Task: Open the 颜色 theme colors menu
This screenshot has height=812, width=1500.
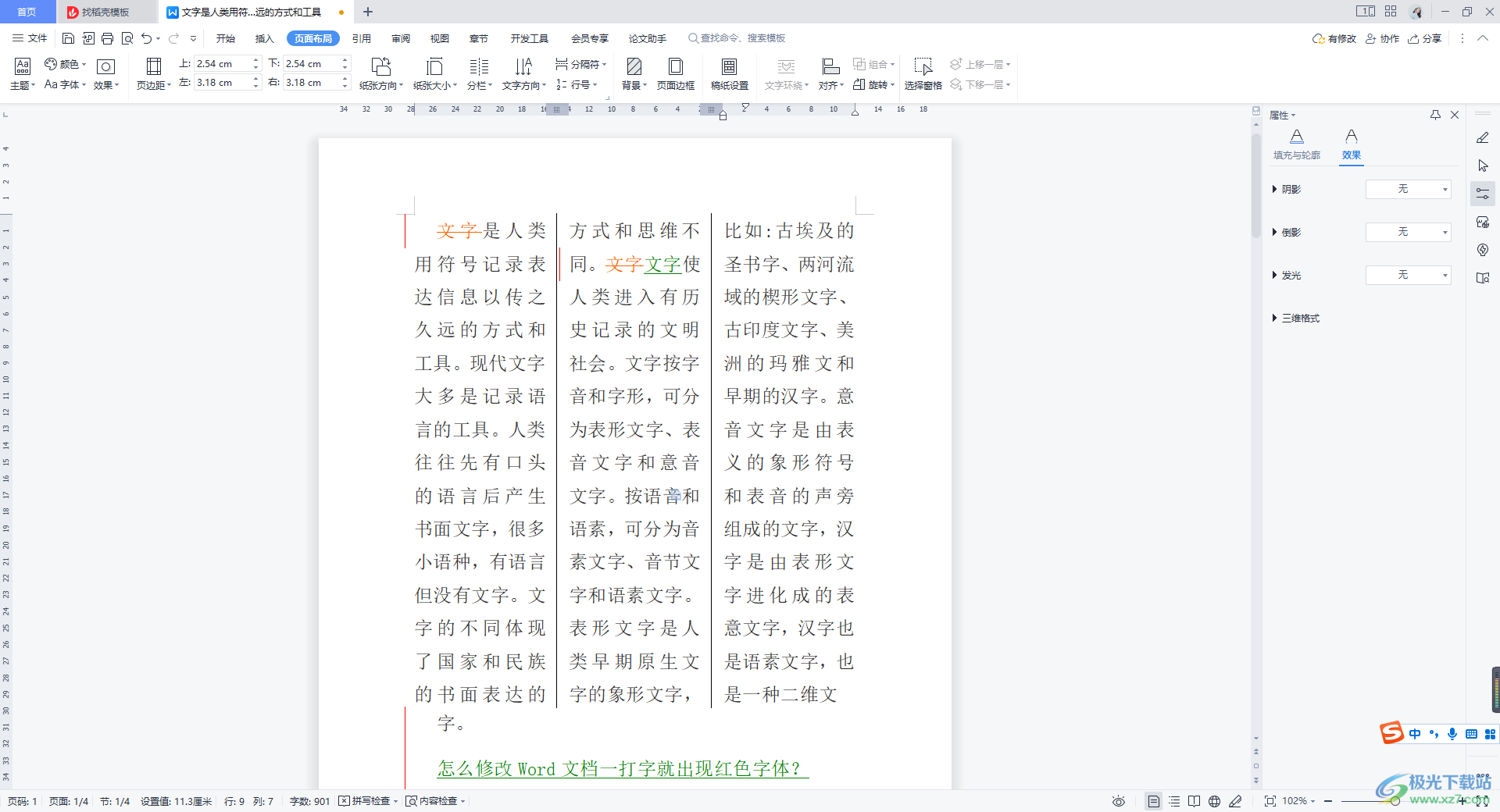Action: [x=66, y=64]
